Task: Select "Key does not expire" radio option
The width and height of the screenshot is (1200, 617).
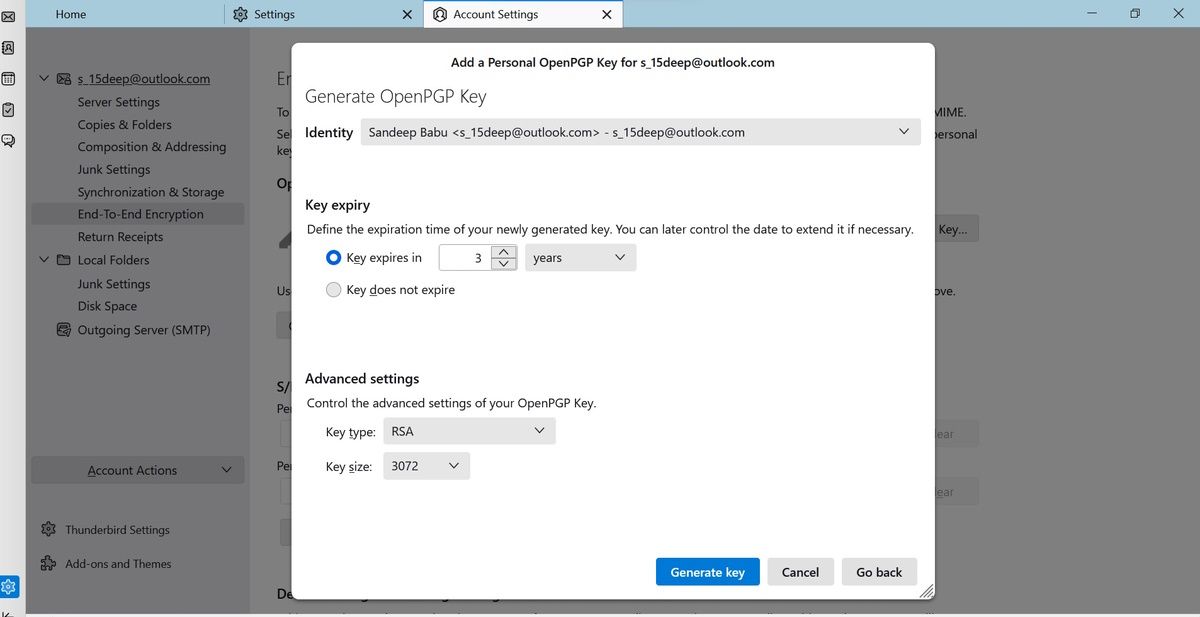Action: tap(334, 290)
